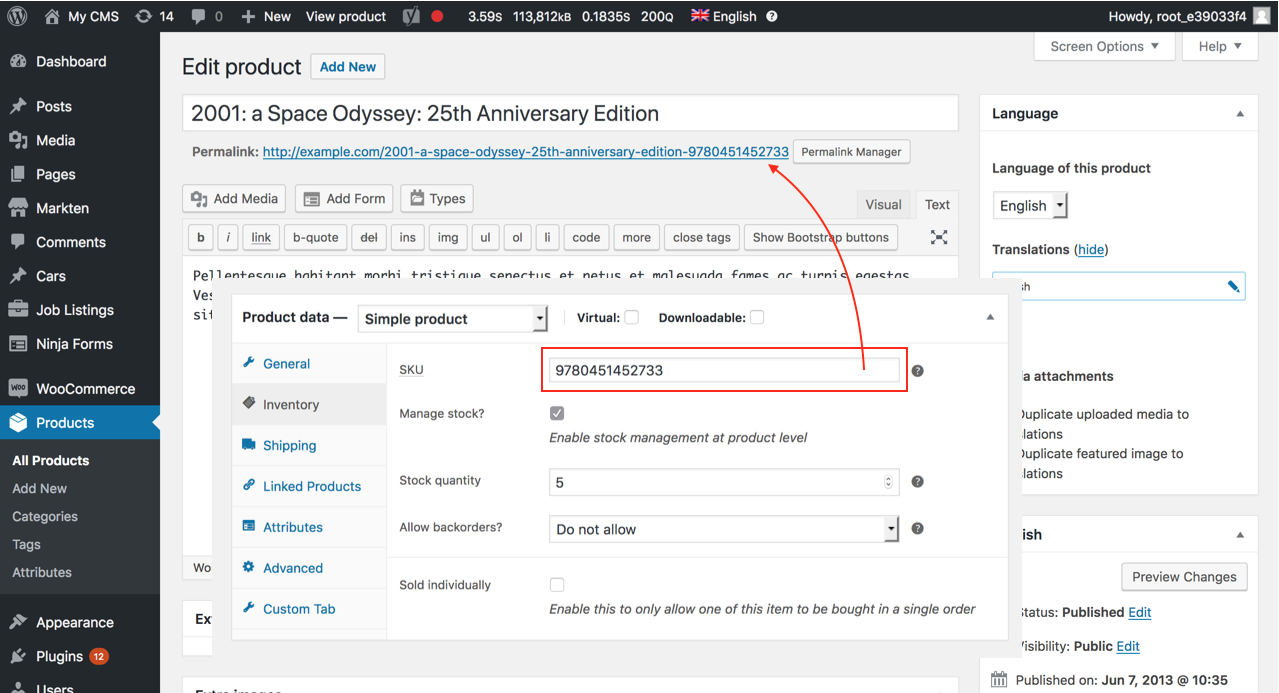Click the calendar icon beside Published on
1279x693 pixels.
click(999, 680)
